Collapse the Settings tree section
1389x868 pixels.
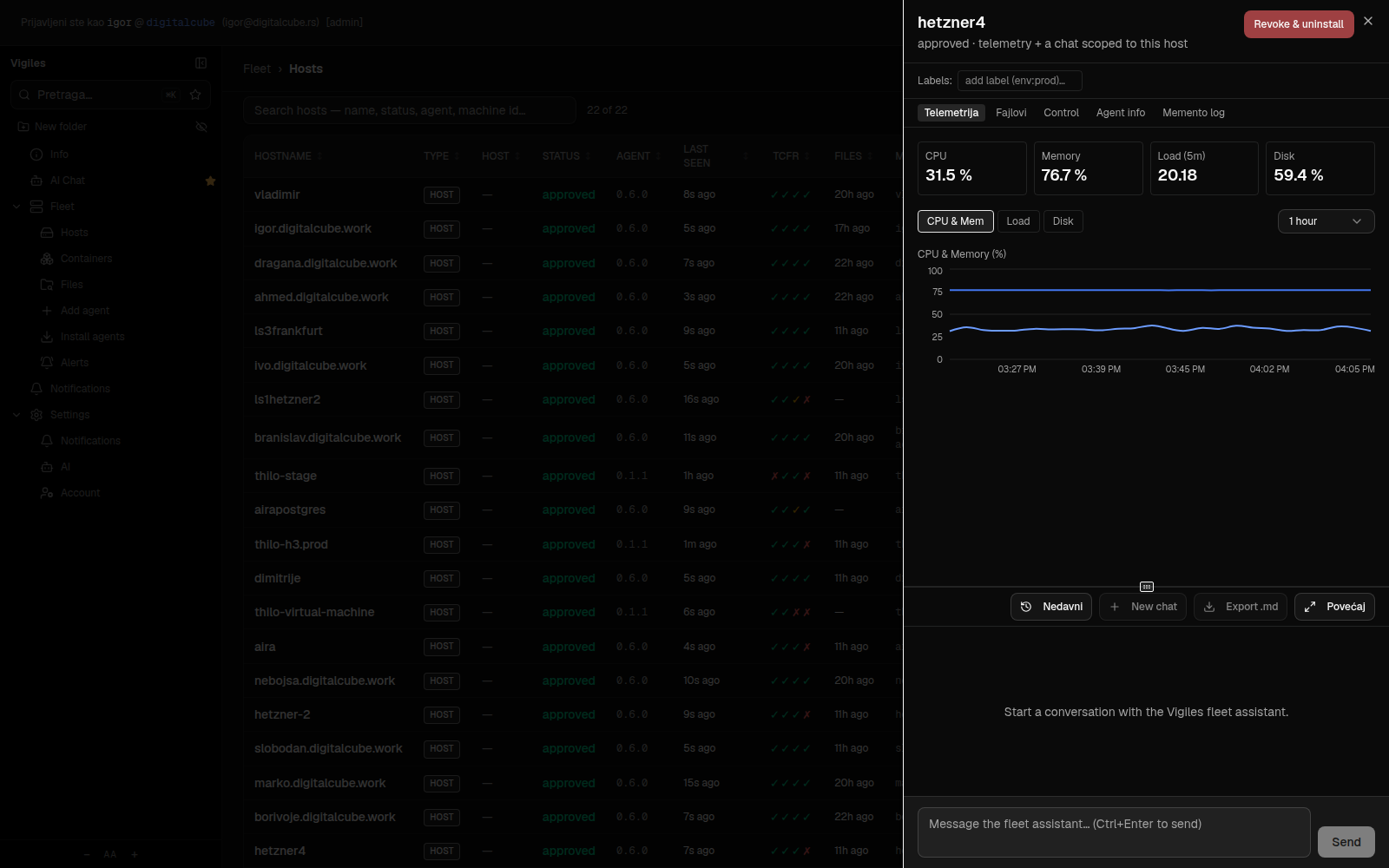[x=16, y=415]
